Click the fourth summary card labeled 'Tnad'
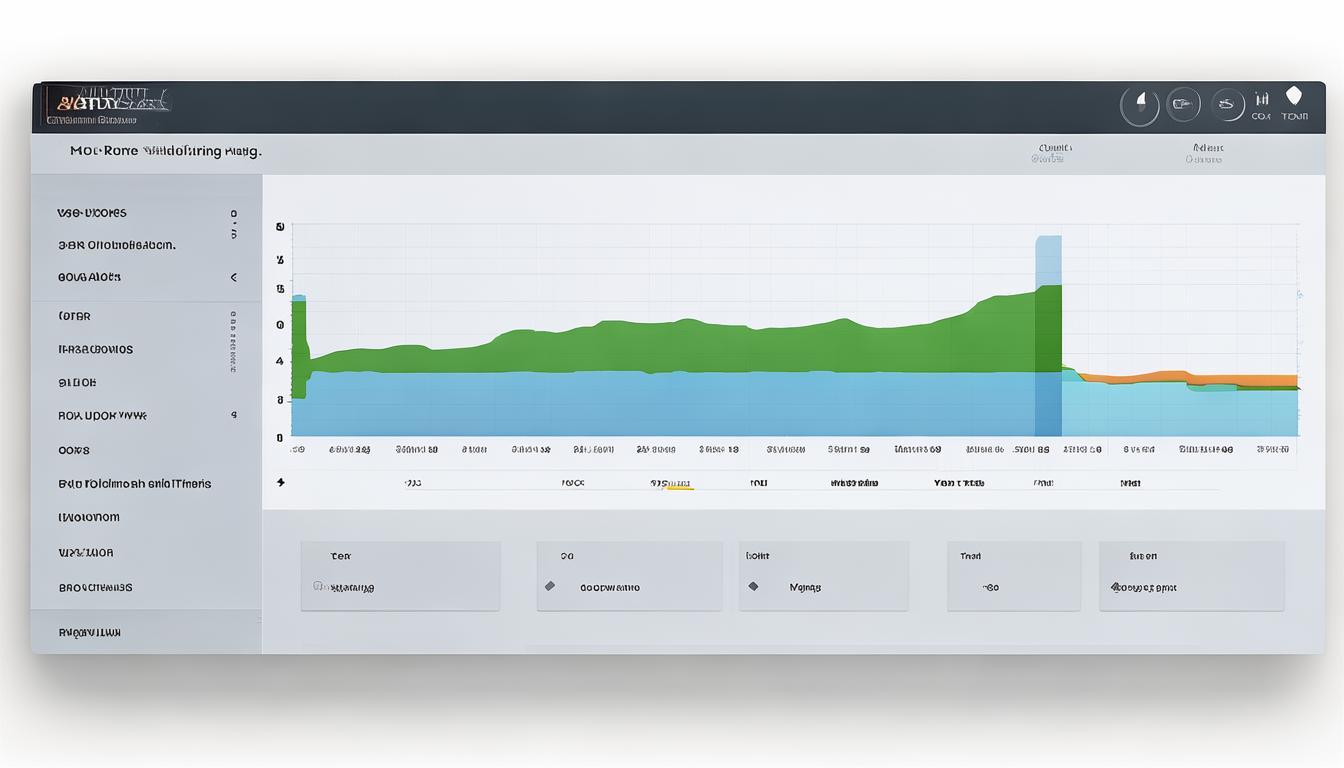This screenshot has width=1344, height=768. pos(1013,575)
